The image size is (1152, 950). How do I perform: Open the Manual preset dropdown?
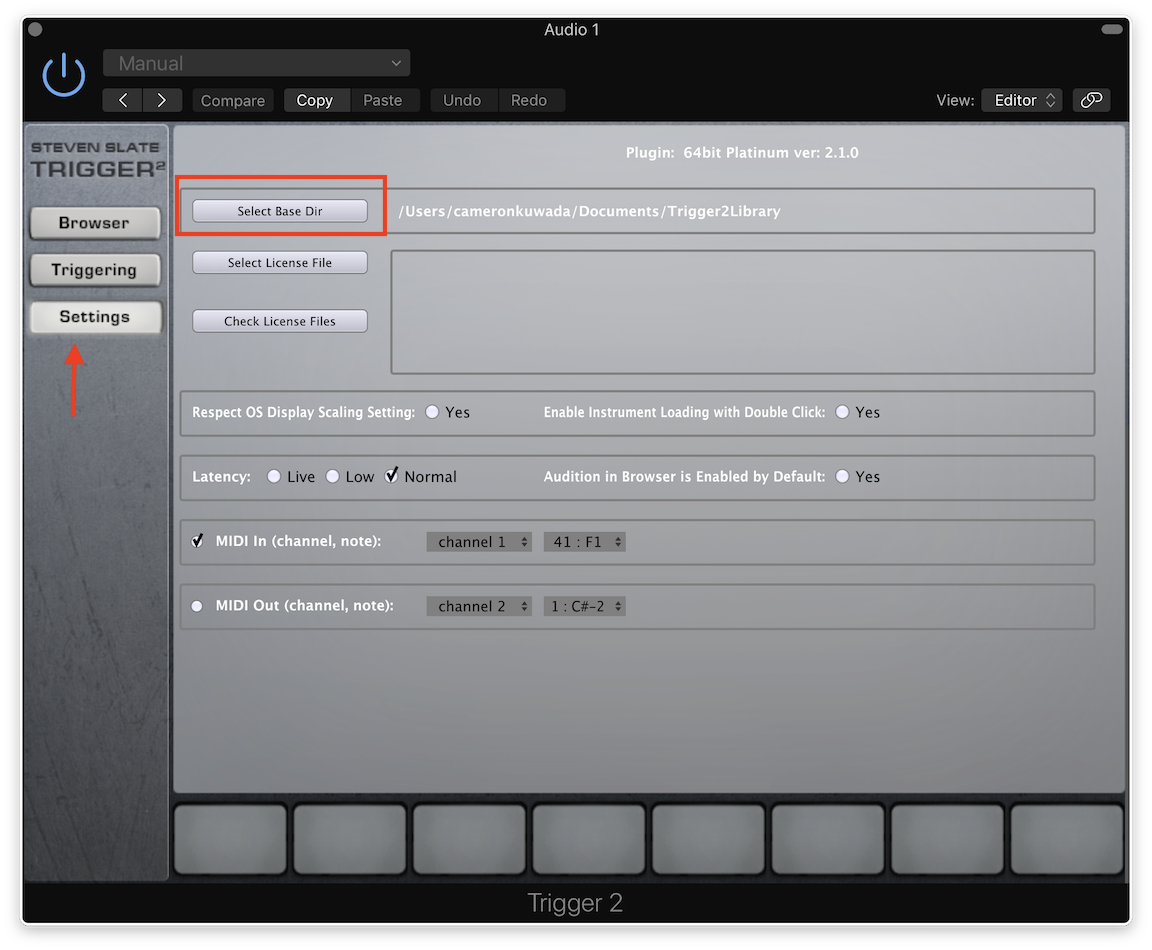click(256, 63)
